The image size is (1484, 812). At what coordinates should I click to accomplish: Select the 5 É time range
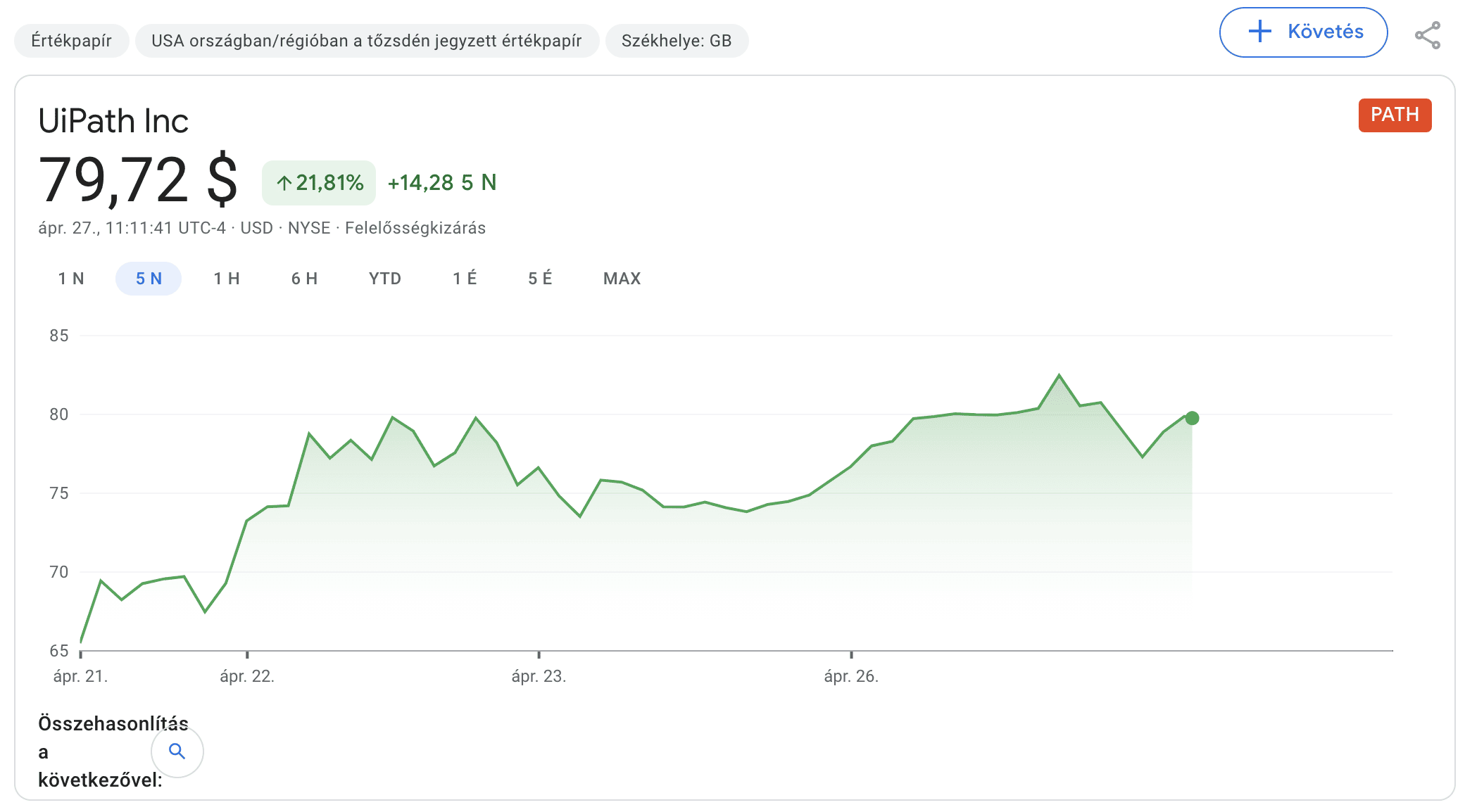[540, 279]
